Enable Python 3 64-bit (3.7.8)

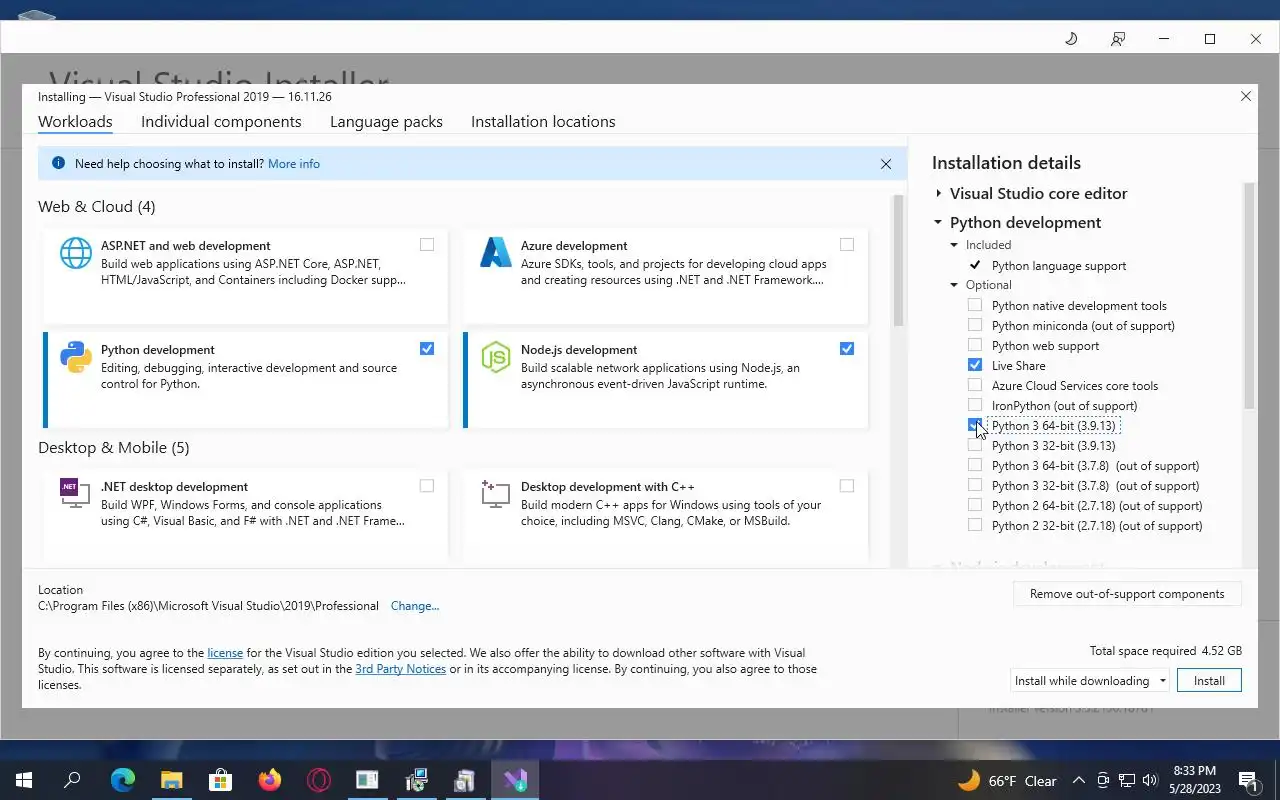[x=975, y=465]
